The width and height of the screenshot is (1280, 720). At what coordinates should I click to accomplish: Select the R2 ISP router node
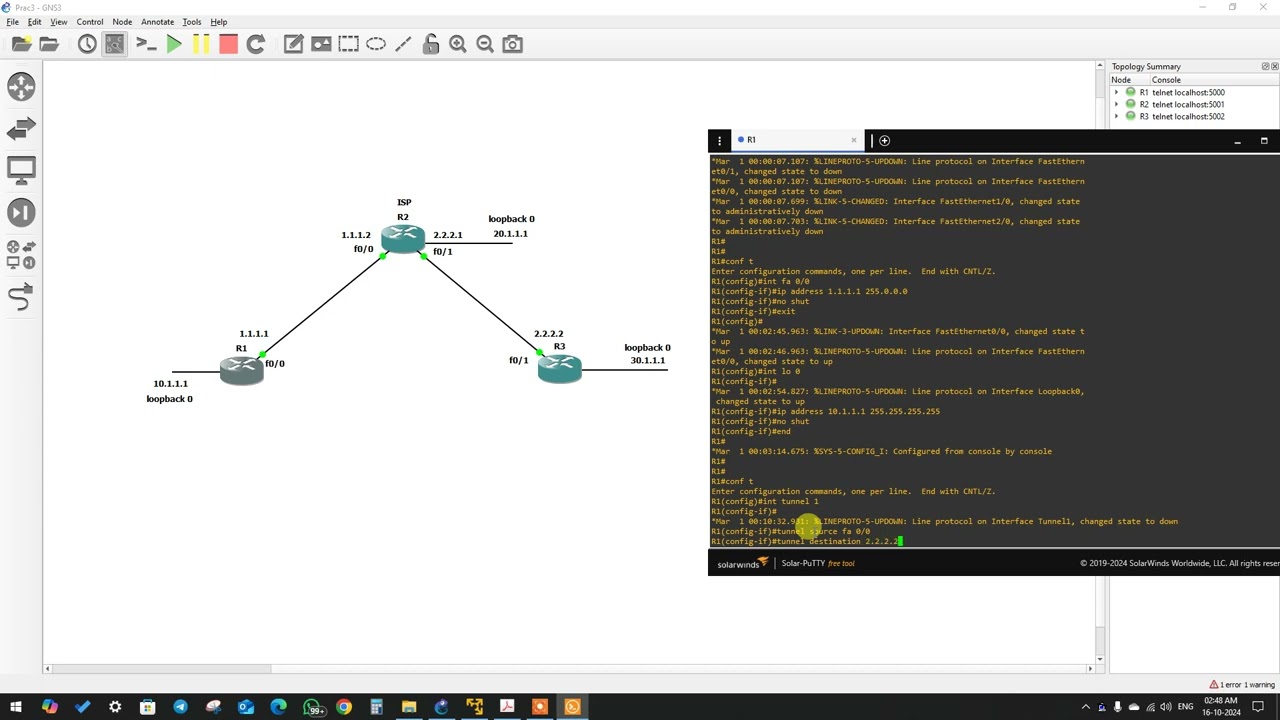403,238
